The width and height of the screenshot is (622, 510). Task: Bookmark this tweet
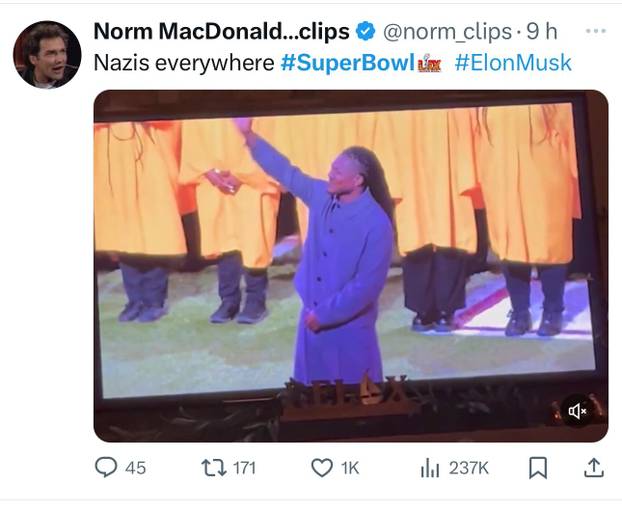538,467
